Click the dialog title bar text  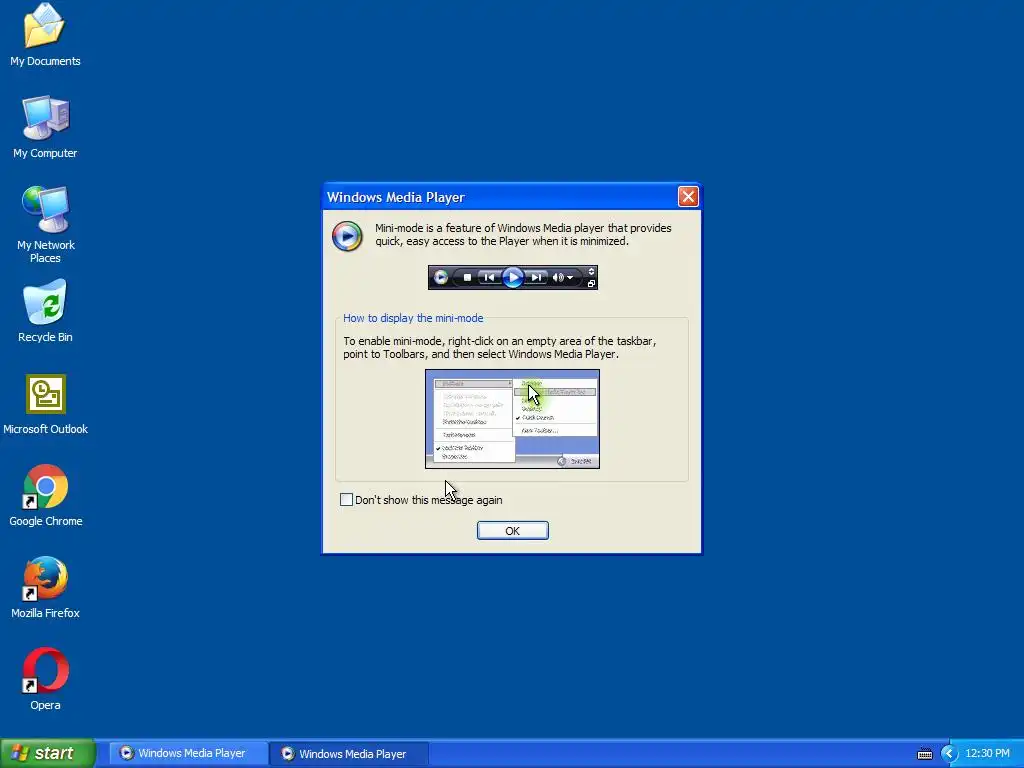tap(396, 197)
